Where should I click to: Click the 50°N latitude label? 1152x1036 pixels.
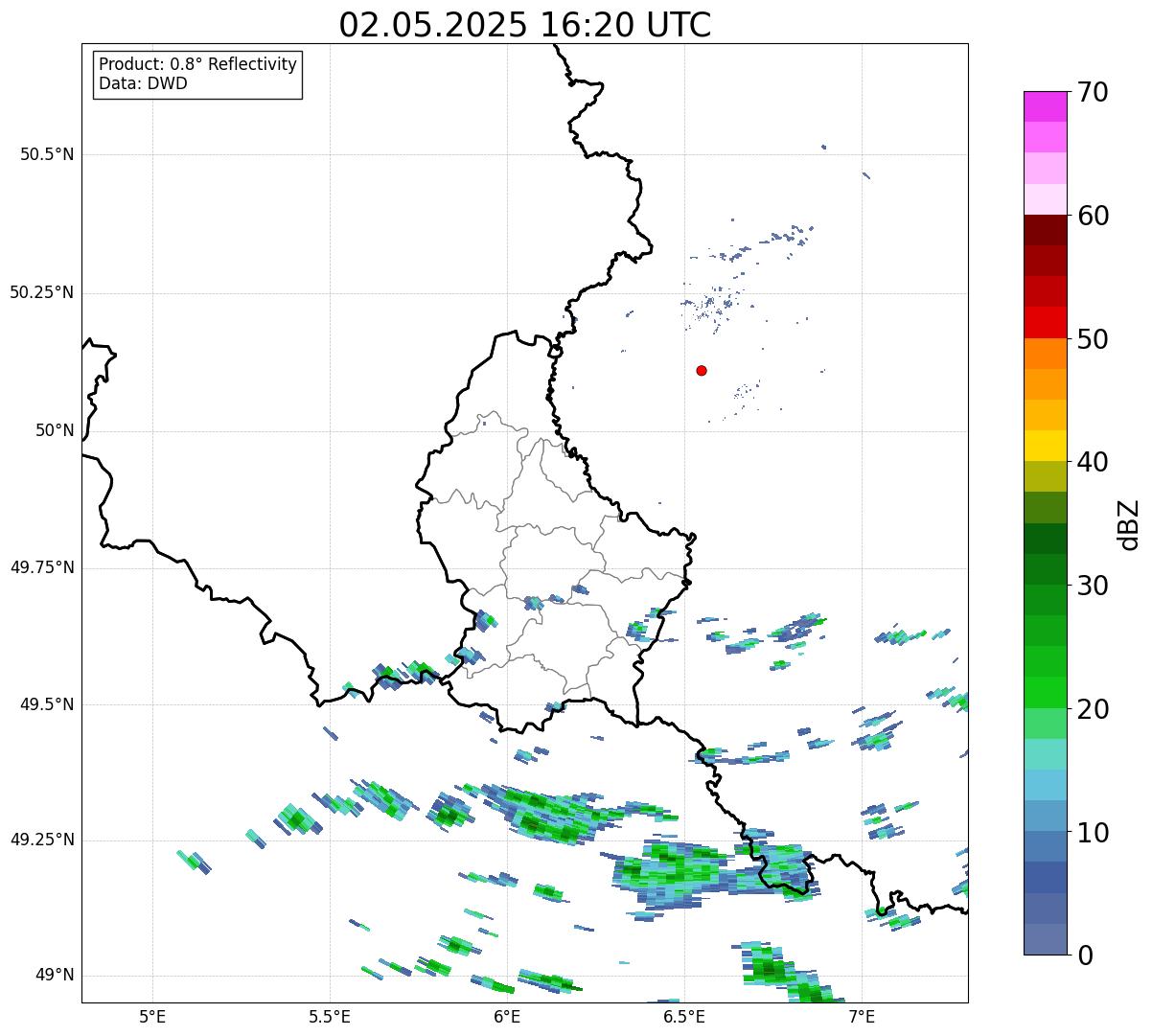(x=55, y=430)
